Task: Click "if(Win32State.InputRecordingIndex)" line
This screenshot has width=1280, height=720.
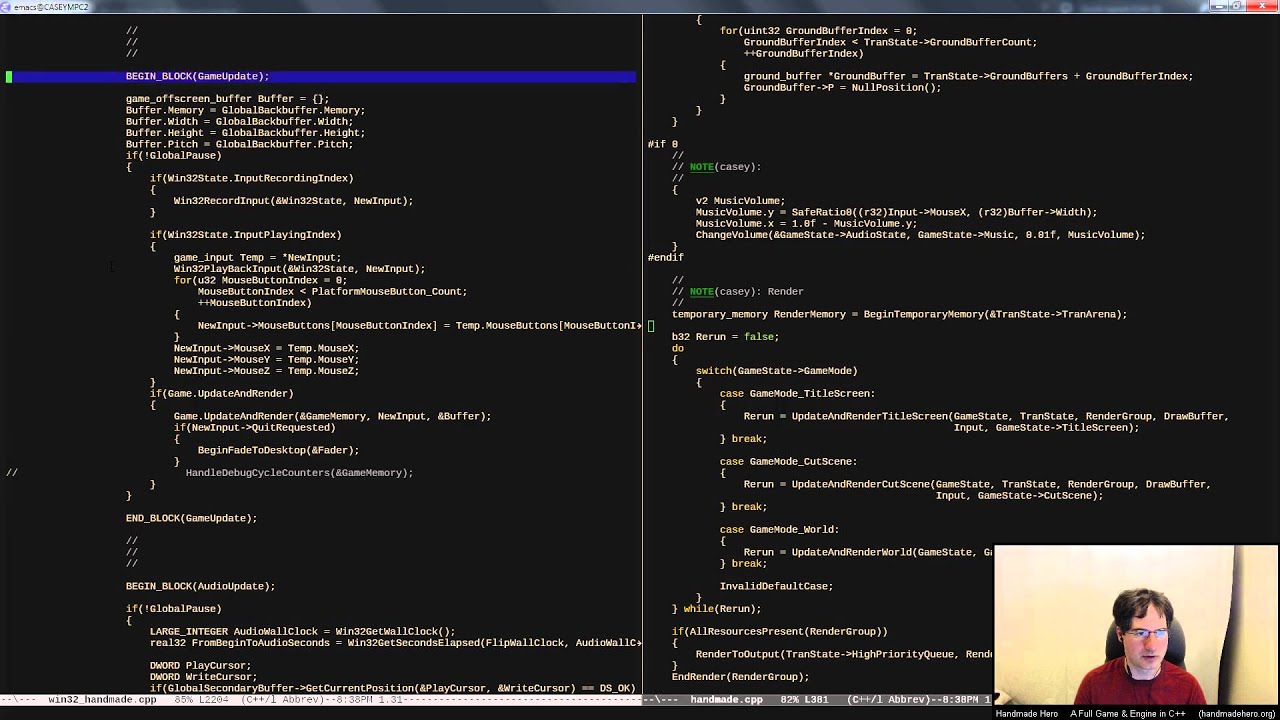Action: [251, 178]
